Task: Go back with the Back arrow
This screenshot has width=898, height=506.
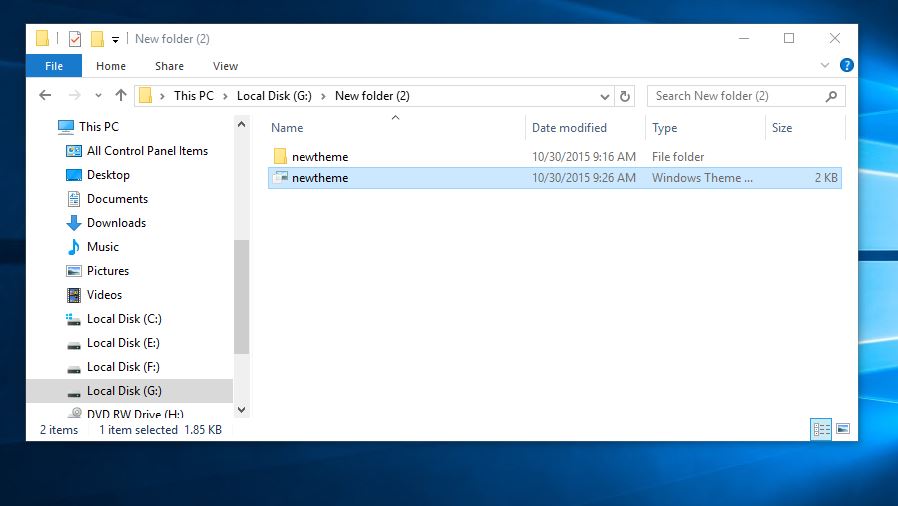Action: pos(45,96)
